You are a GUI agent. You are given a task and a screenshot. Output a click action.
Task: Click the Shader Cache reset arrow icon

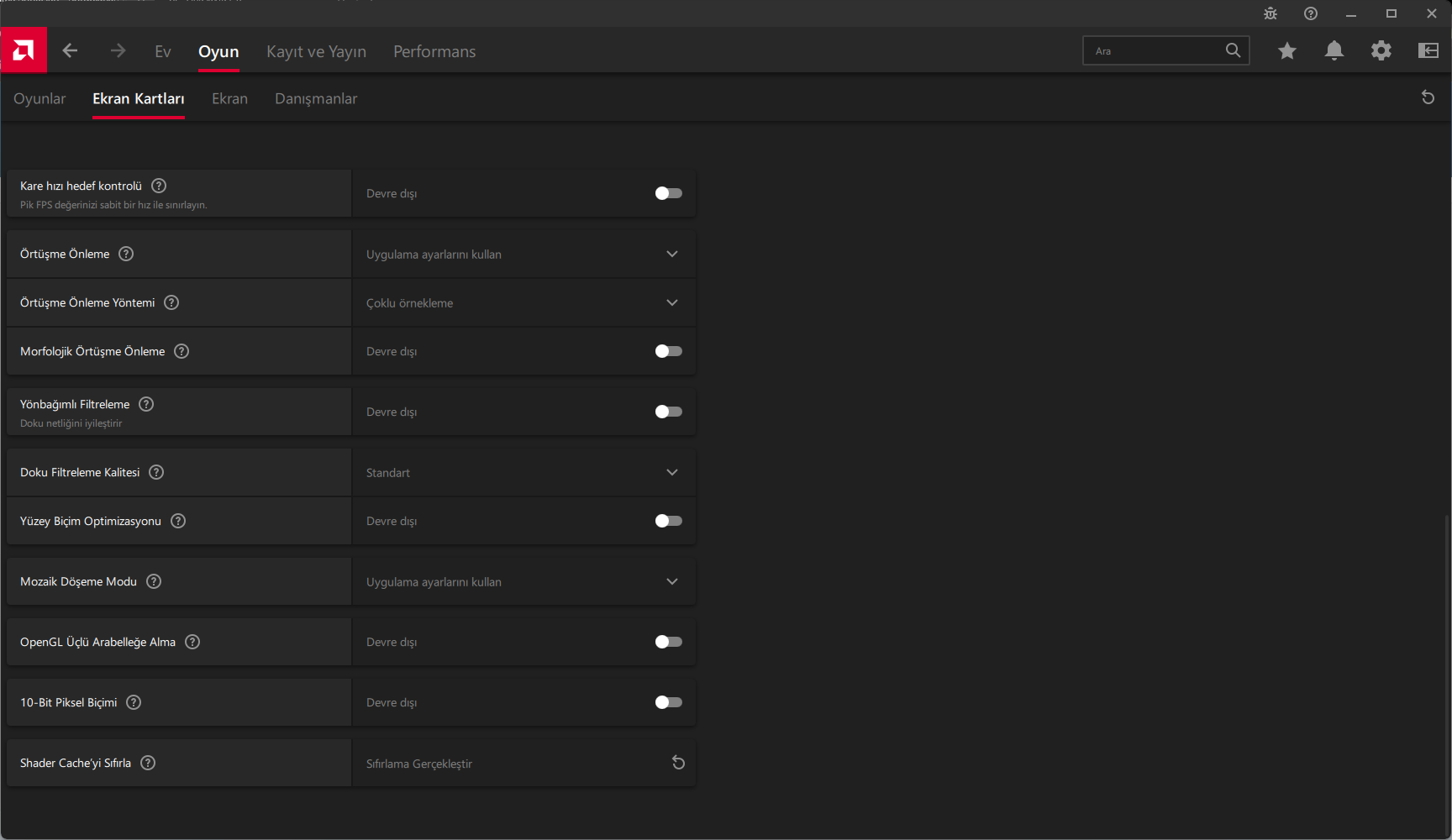pyautogui.click(x=678, y=763)
